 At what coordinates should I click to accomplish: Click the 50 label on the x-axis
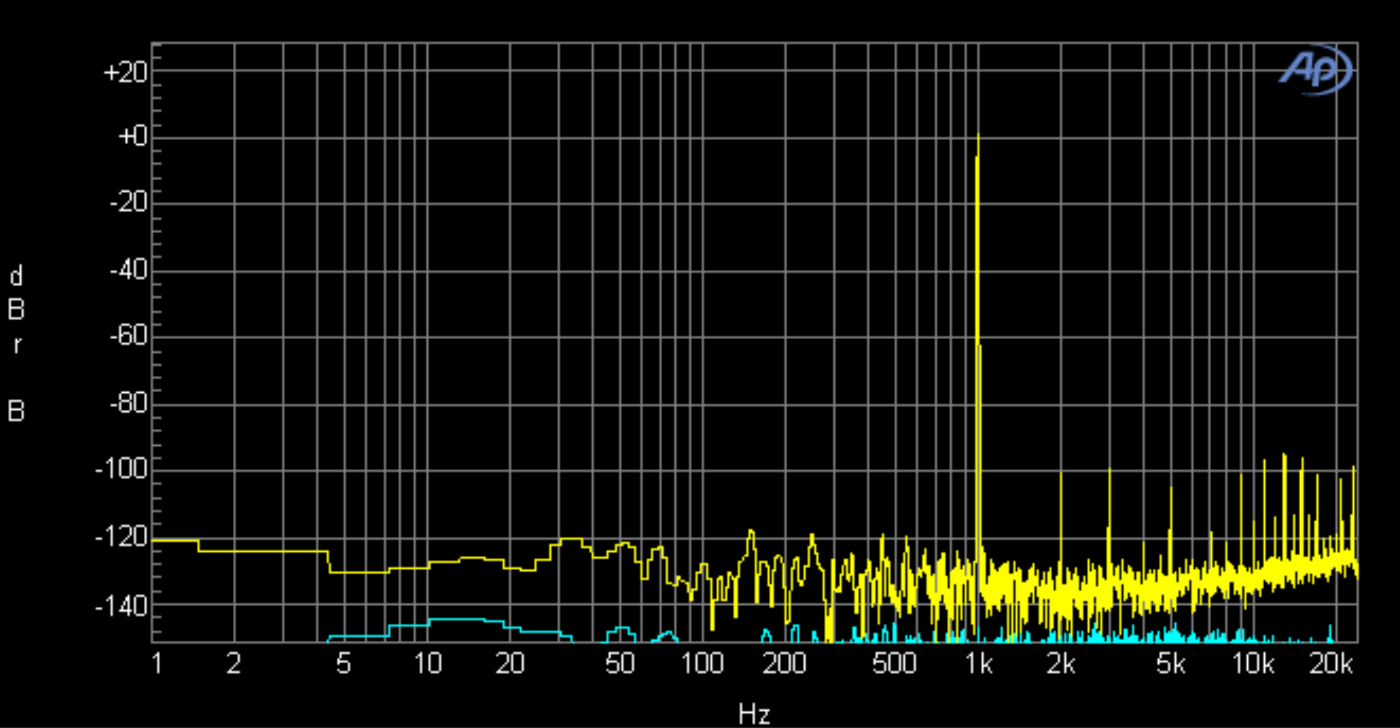point(620,665)
